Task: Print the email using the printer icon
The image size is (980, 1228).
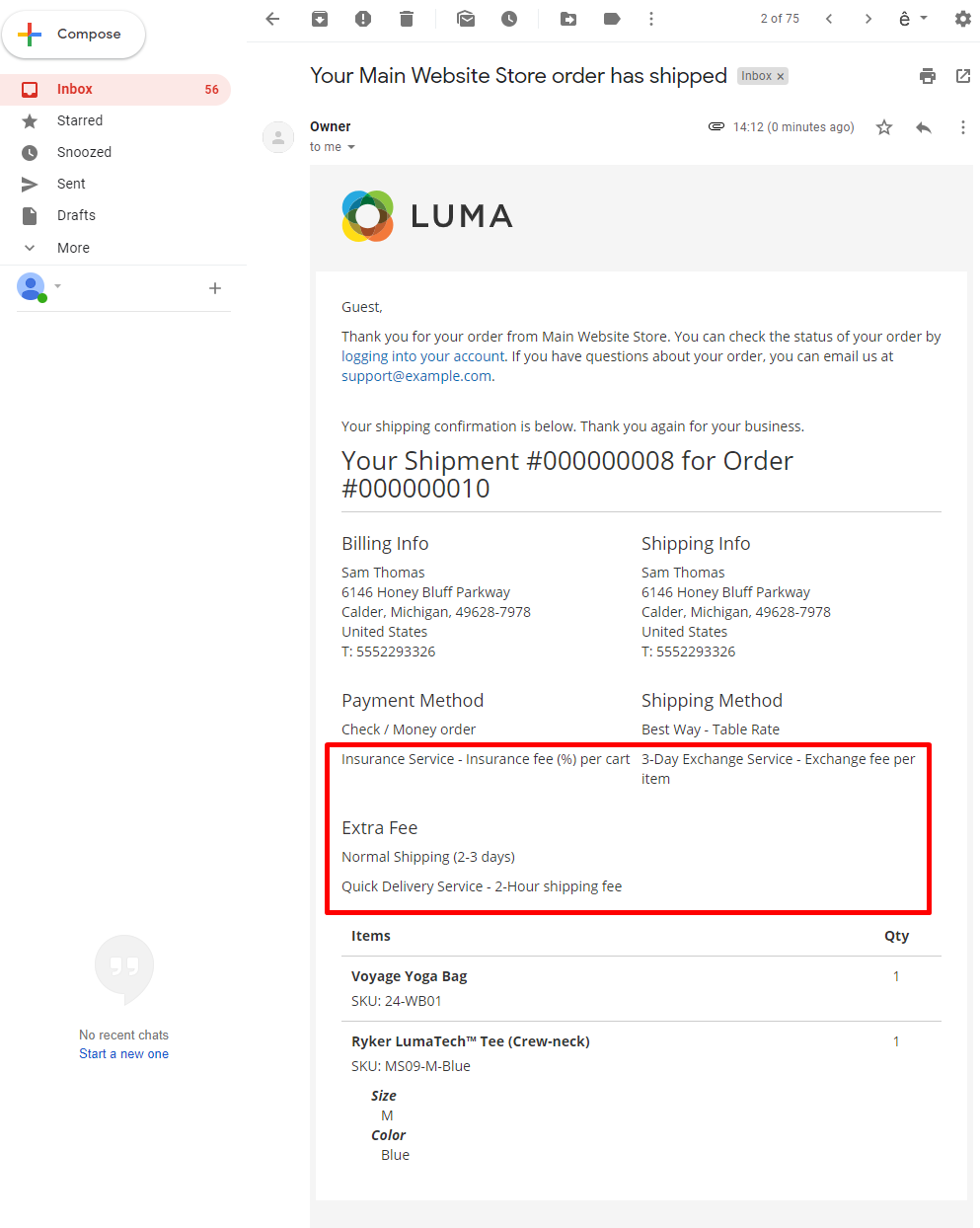Action: (928, 76)
